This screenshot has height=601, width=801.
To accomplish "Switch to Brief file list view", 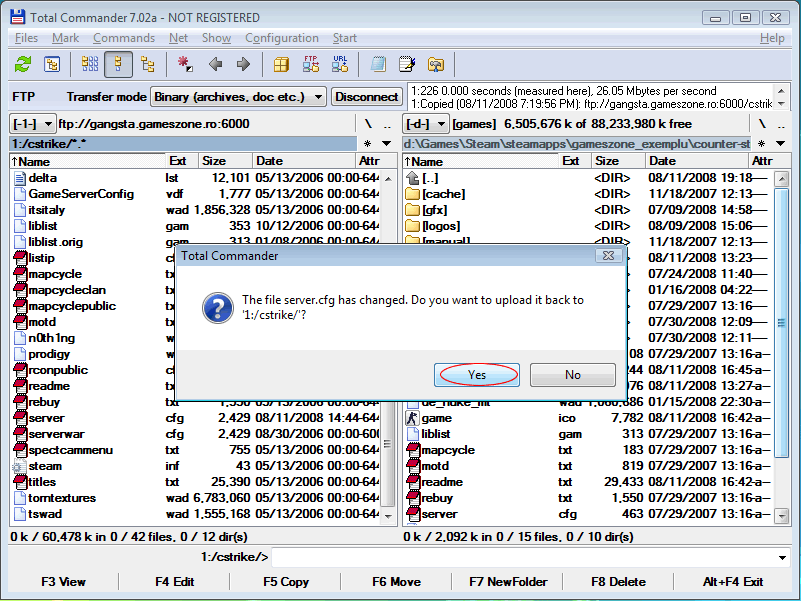I will click(90, 65).
